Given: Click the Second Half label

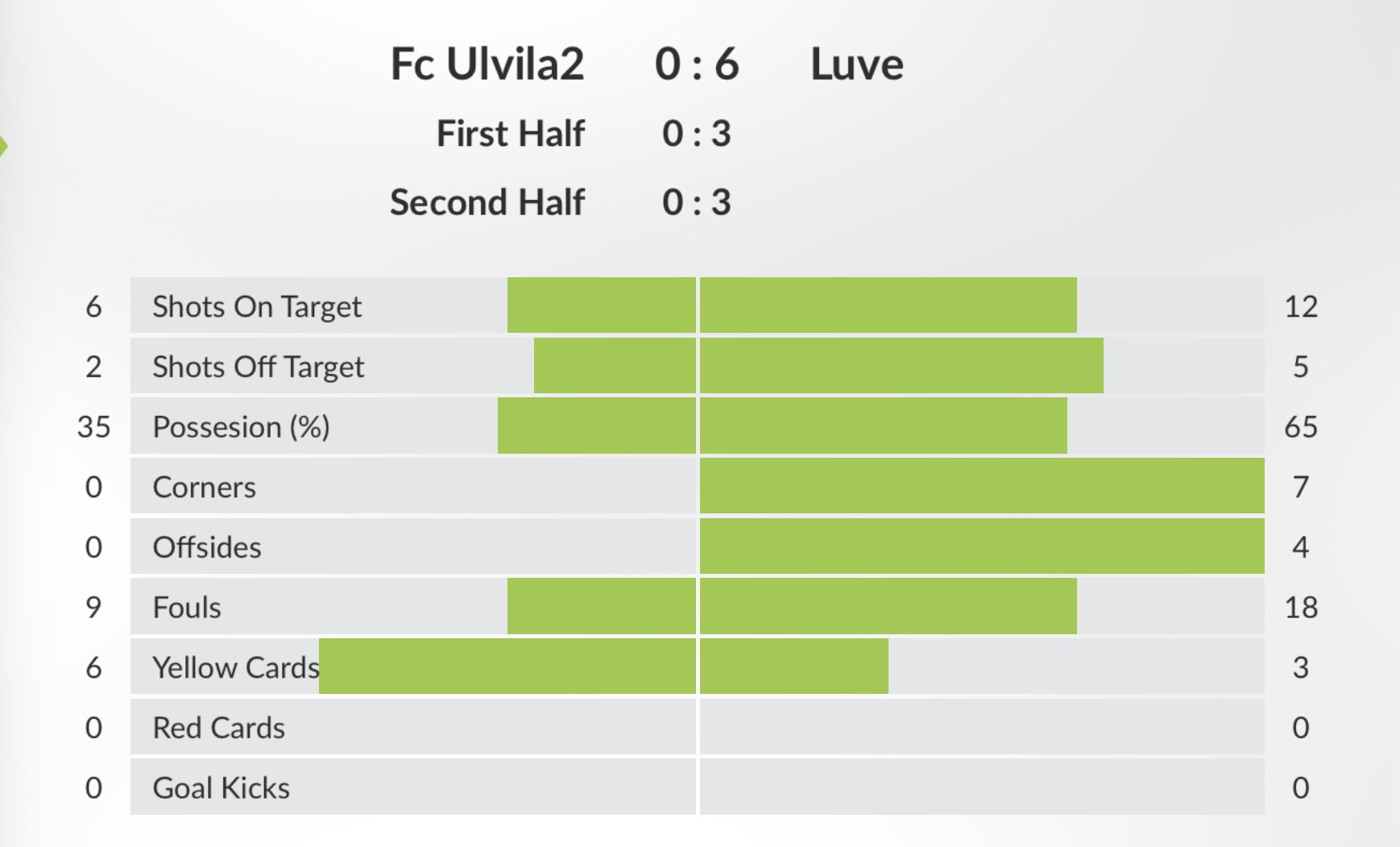Looking at the screenshot, I should (x=487, y=202).
